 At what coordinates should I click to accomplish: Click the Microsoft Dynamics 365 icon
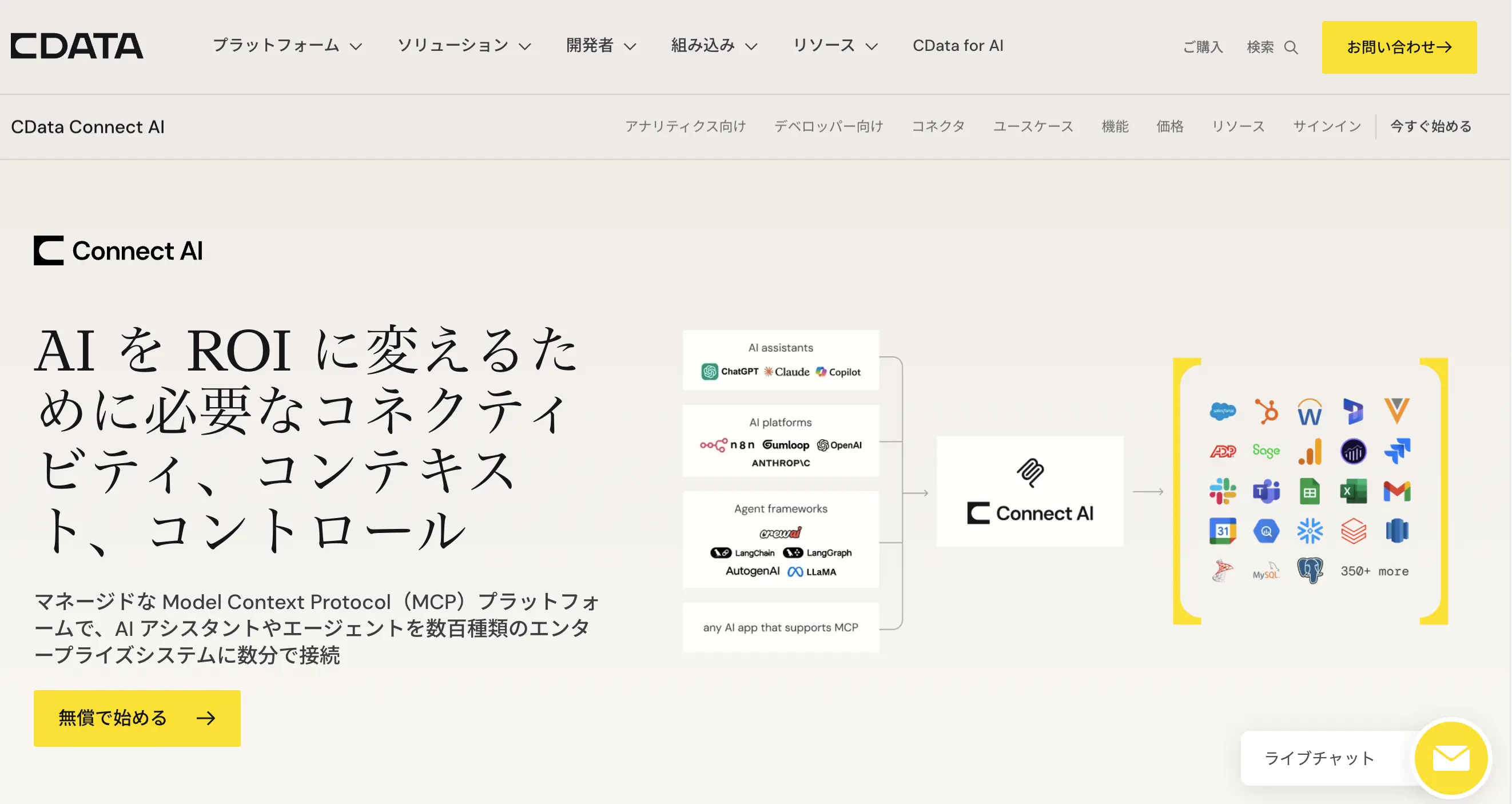tap(1353, 411)
